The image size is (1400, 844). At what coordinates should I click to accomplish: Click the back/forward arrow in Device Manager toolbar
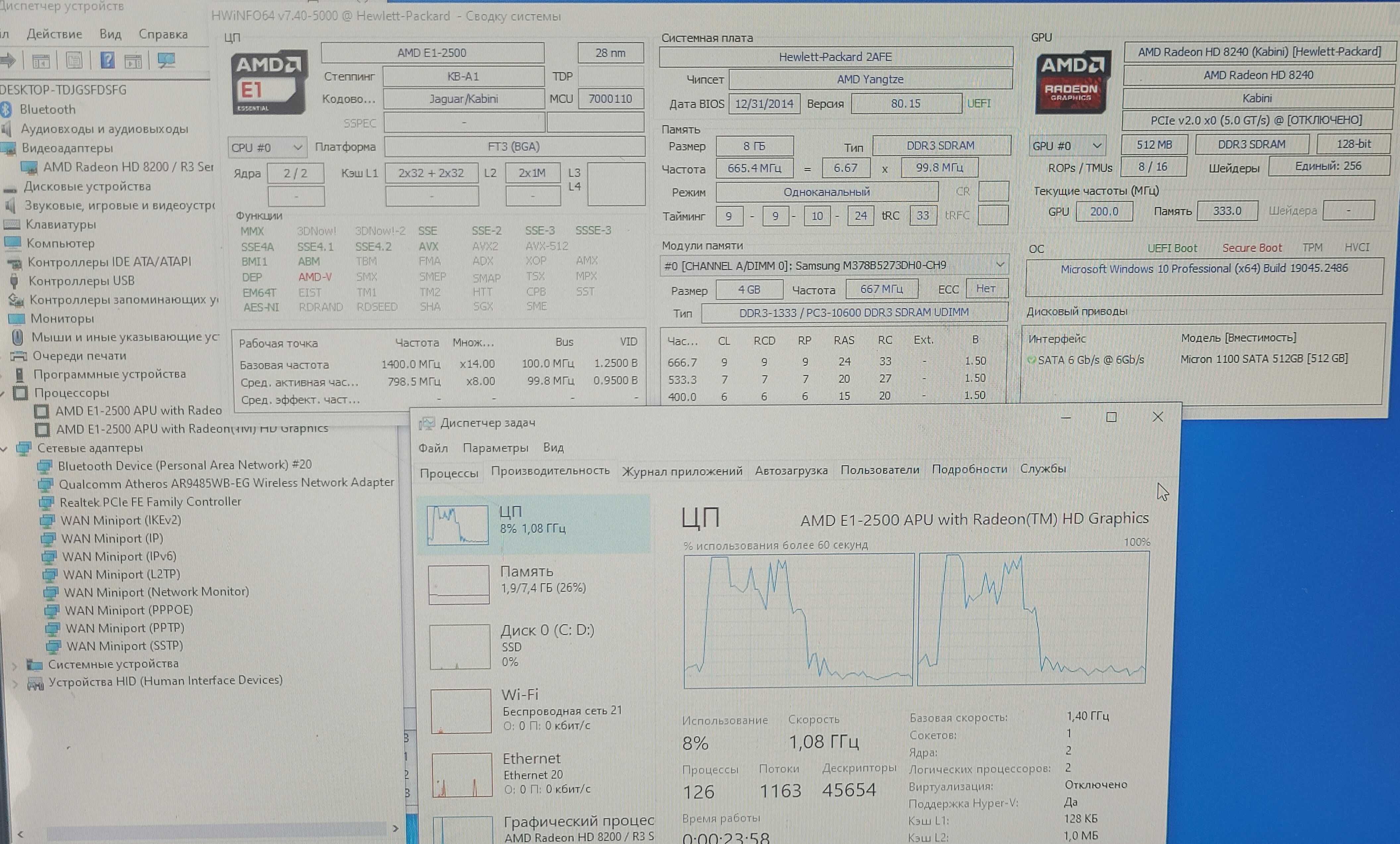tap(8, 61)
